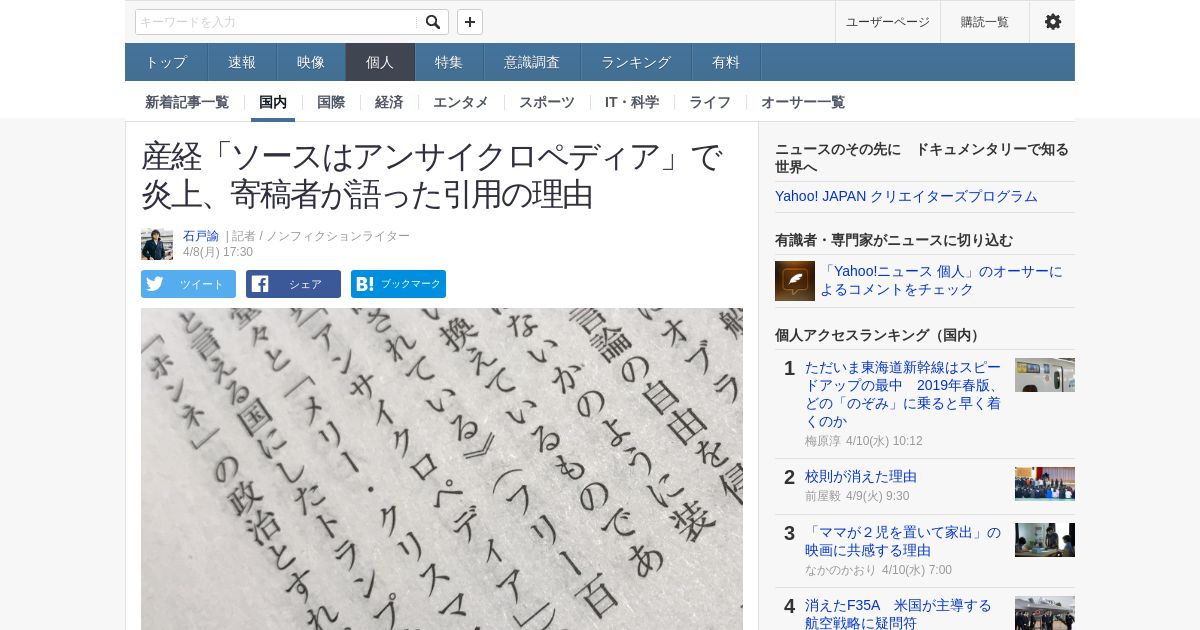Switch to the 速報 tab

tap(242, 62)
